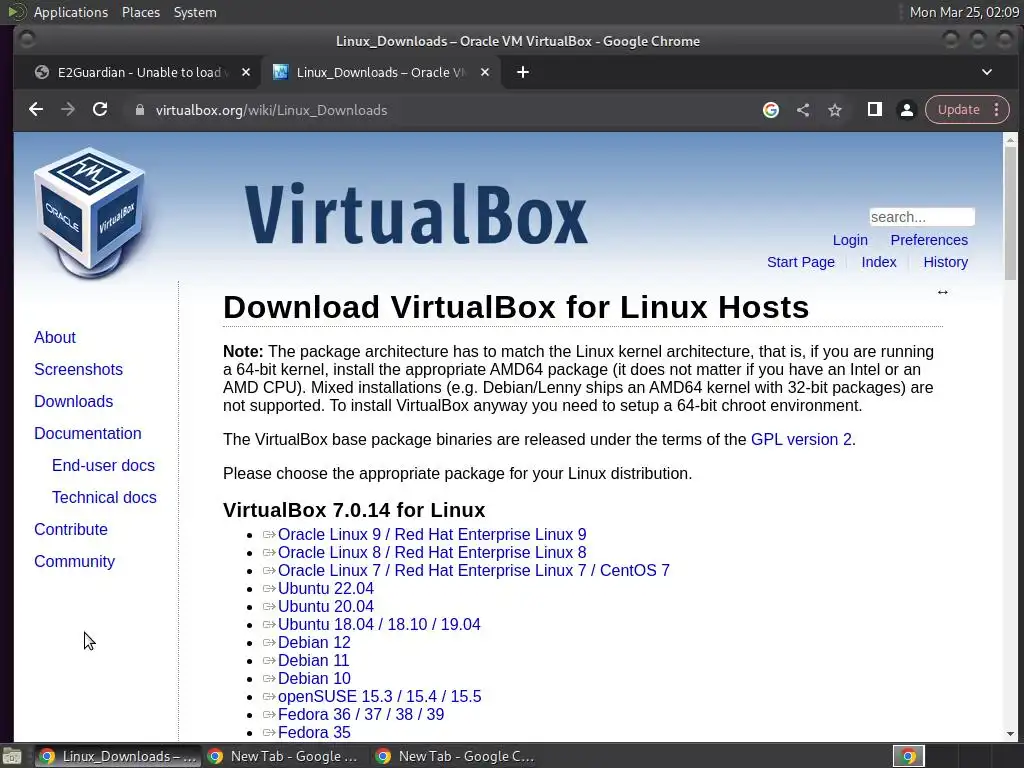Close the E2Guardian tab

pos(246,72)
